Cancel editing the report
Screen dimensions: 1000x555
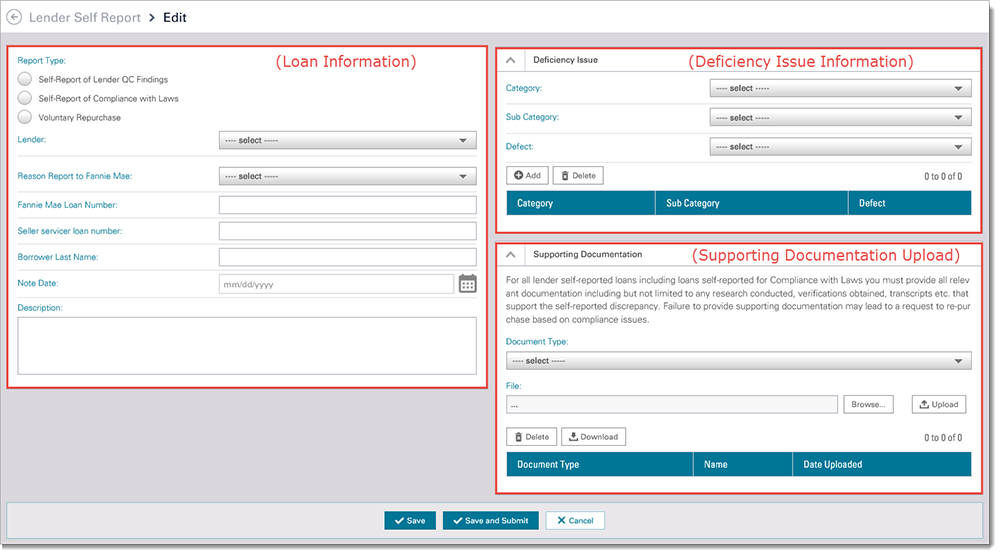[575, 521]
